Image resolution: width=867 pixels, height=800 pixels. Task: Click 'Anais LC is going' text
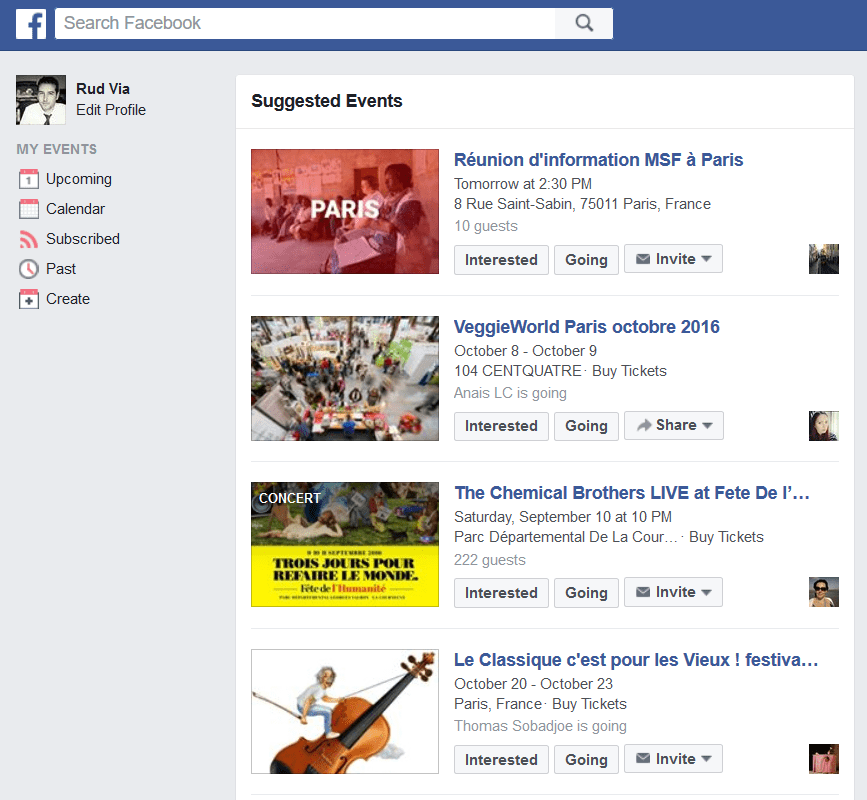[510, 393]
